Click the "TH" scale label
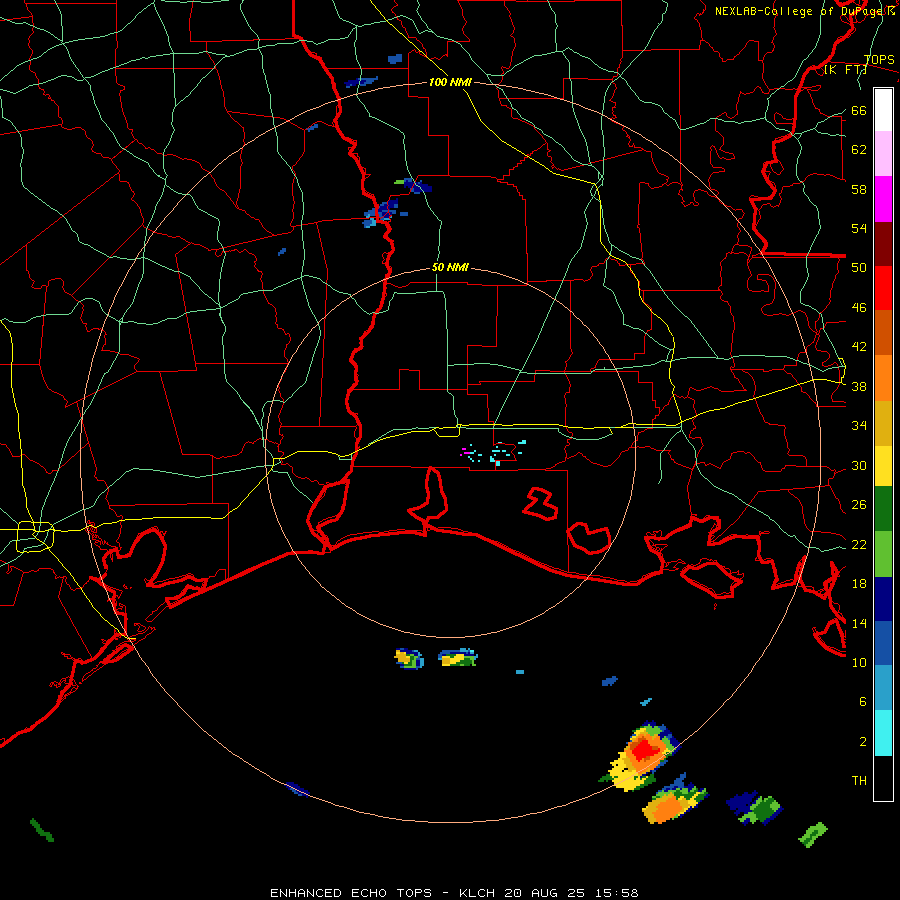 click(859, 780)
